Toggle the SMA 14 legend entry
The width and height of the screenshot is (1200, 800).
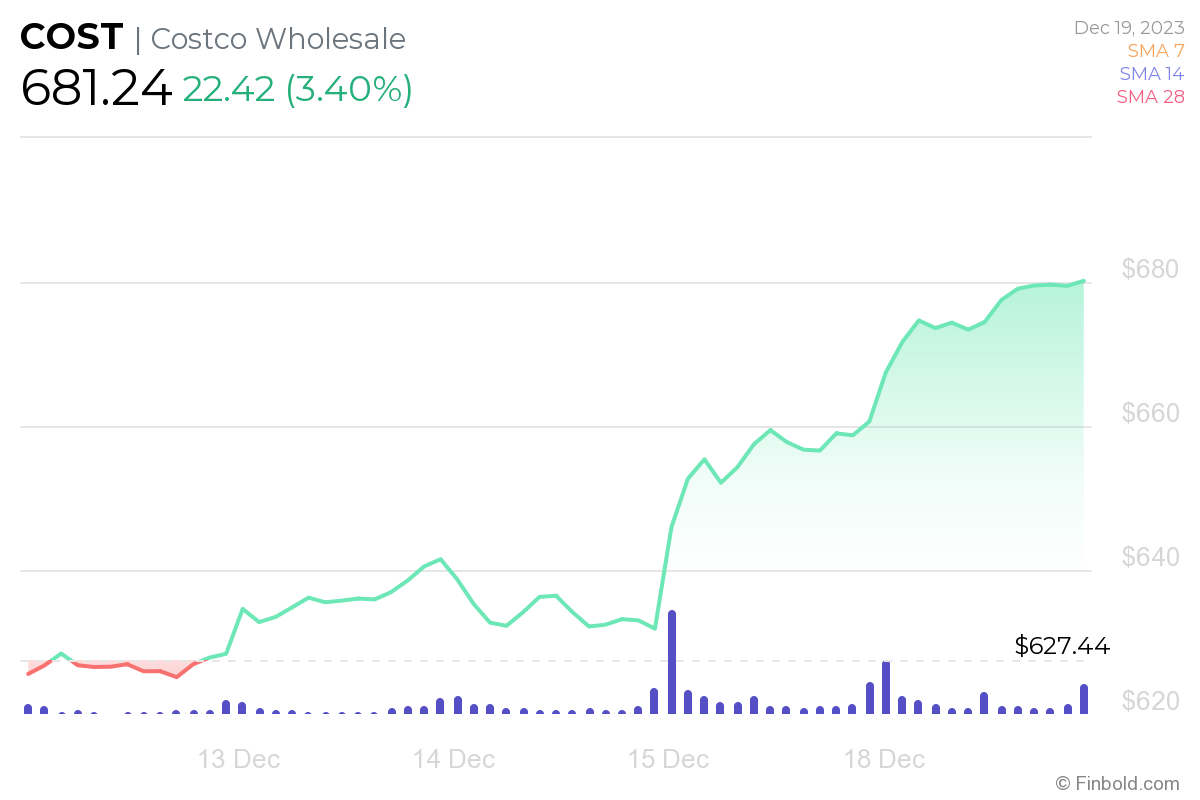click(1151, 73)
